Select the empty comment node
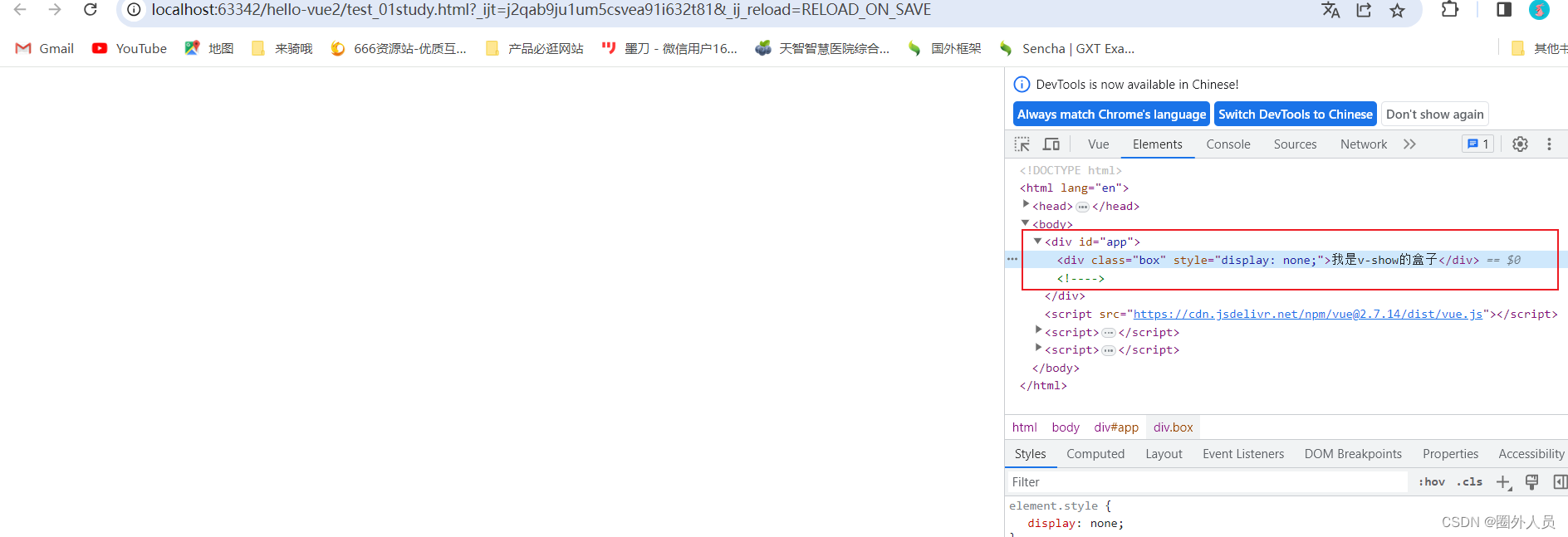Image resolution: width=1568 pixels, height=537 pixels. [x=1080, y=278]
